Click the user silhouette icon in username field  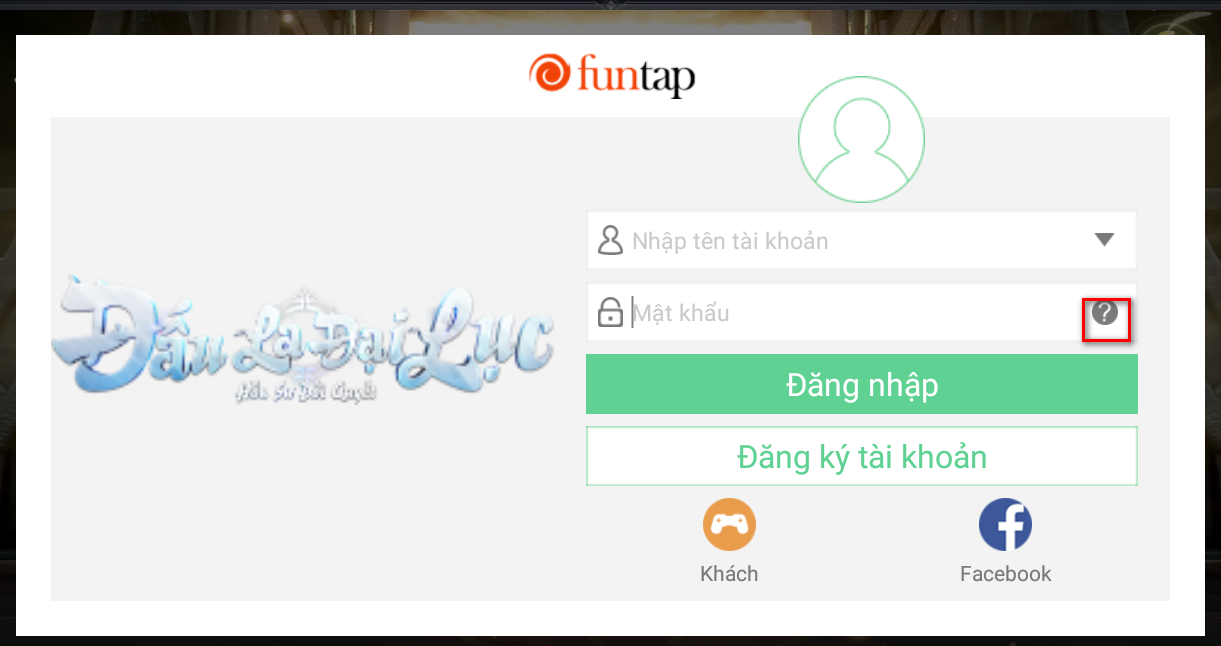click(609, 240)
